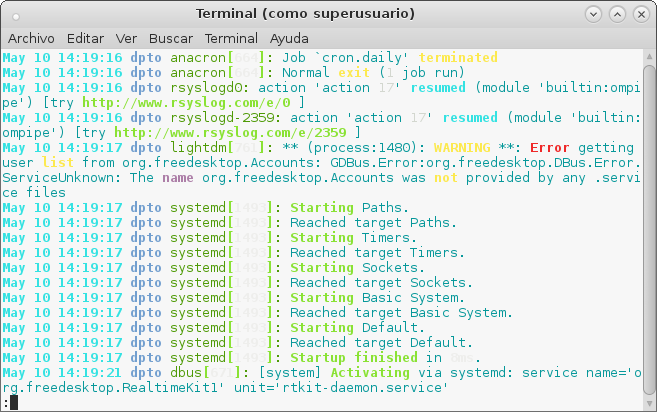
Task: Click the scrollbar up arrow
Action: coord(649,56)
